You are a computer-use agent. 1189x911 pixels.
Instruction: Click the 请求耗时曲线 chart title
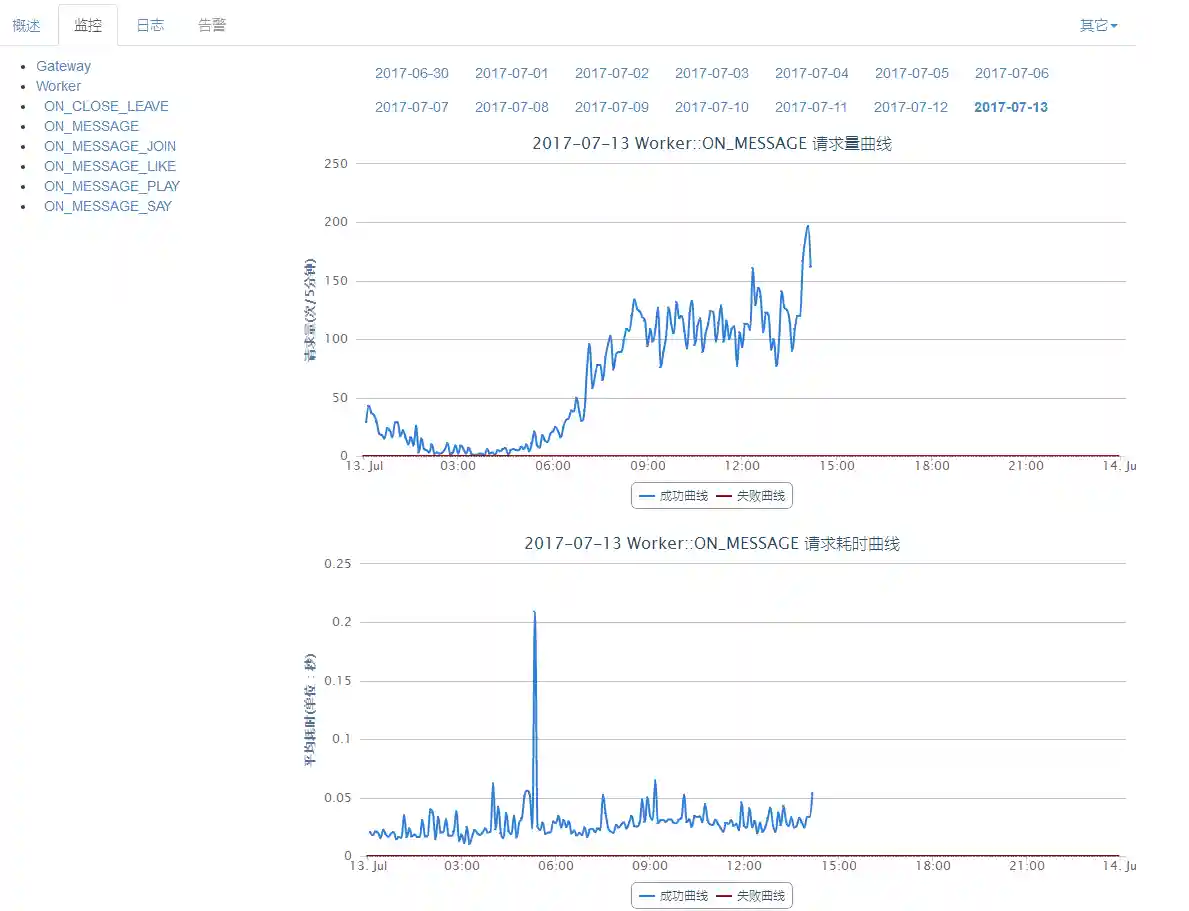712,543
